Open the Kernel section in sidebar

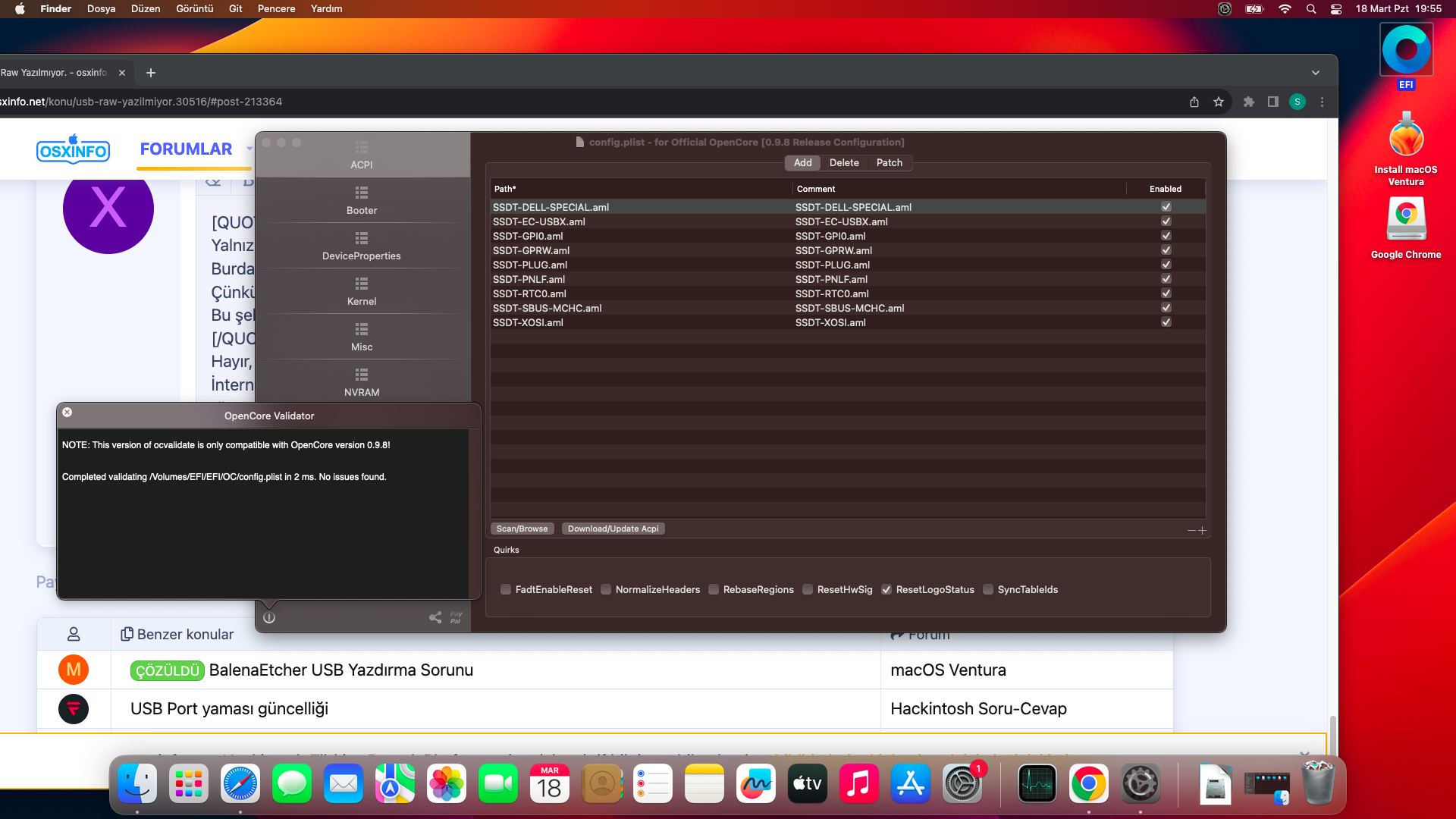pyautogui.click(x=362, y=291)
